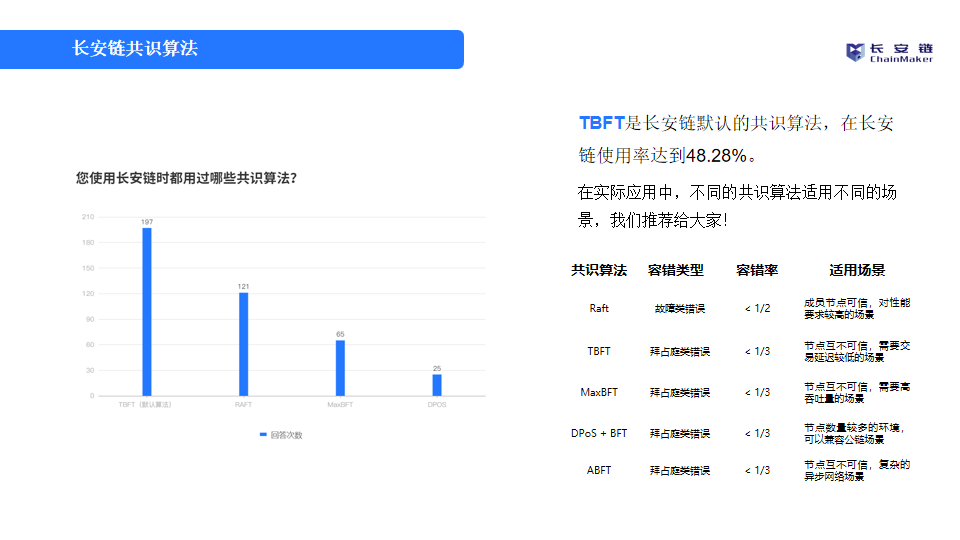Click scenario text 成员节点可信，对性能要求较高的场景
Screen dimensions: 960x540
point(857,309)
